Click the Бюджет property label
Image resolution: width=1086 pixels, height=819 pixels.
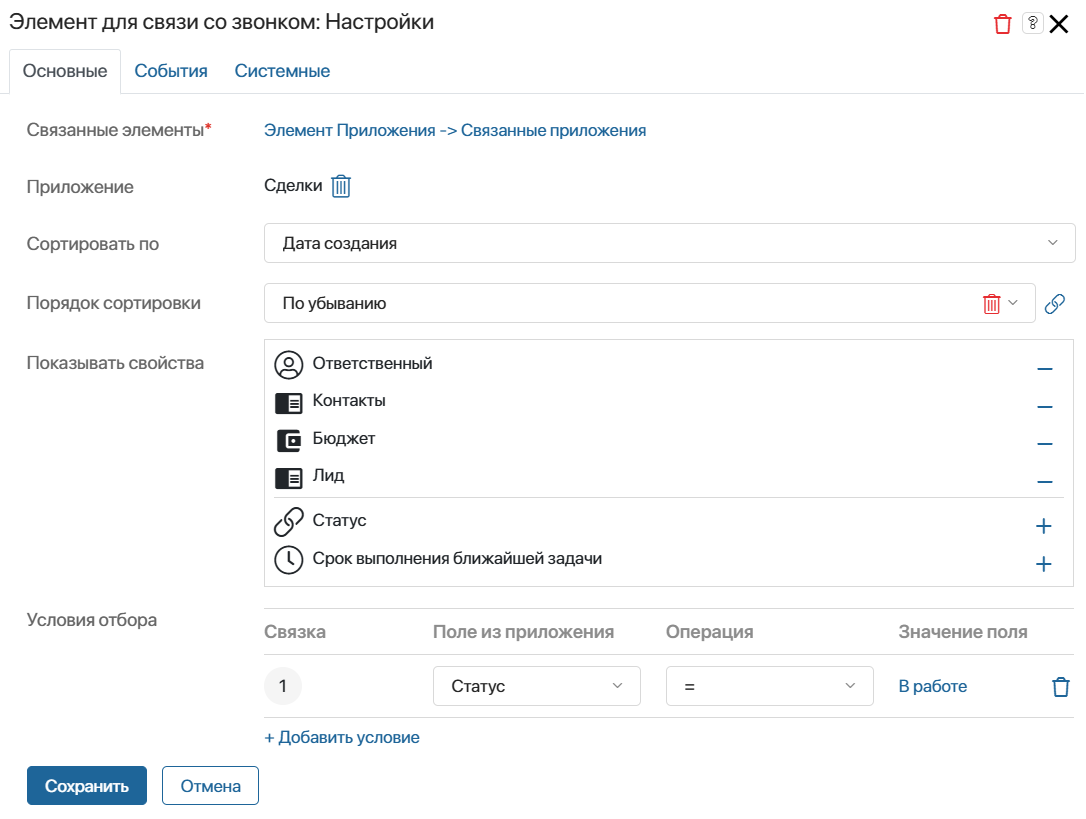point(344,438)
